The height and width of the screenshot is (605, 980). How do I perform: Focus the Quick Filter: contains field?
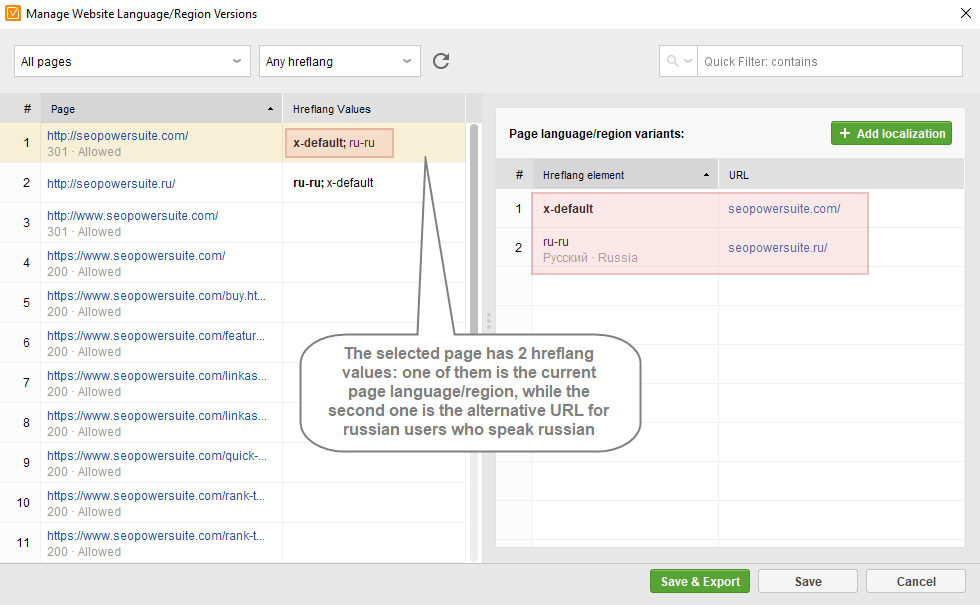click(829, 61)
